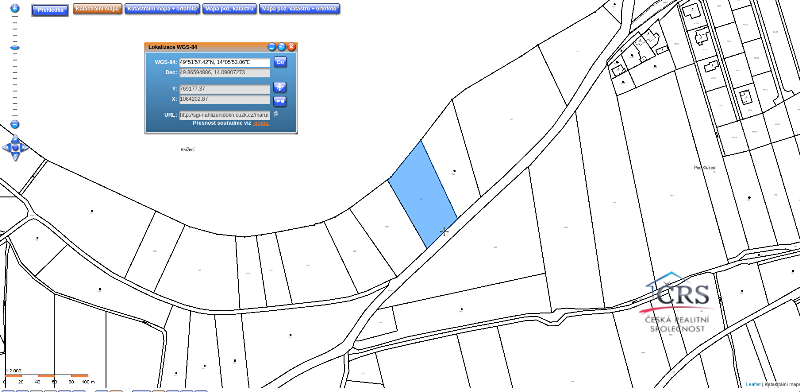Pan the map right with arrow
The height and width of the screenshot is (392, 800).
24,148
